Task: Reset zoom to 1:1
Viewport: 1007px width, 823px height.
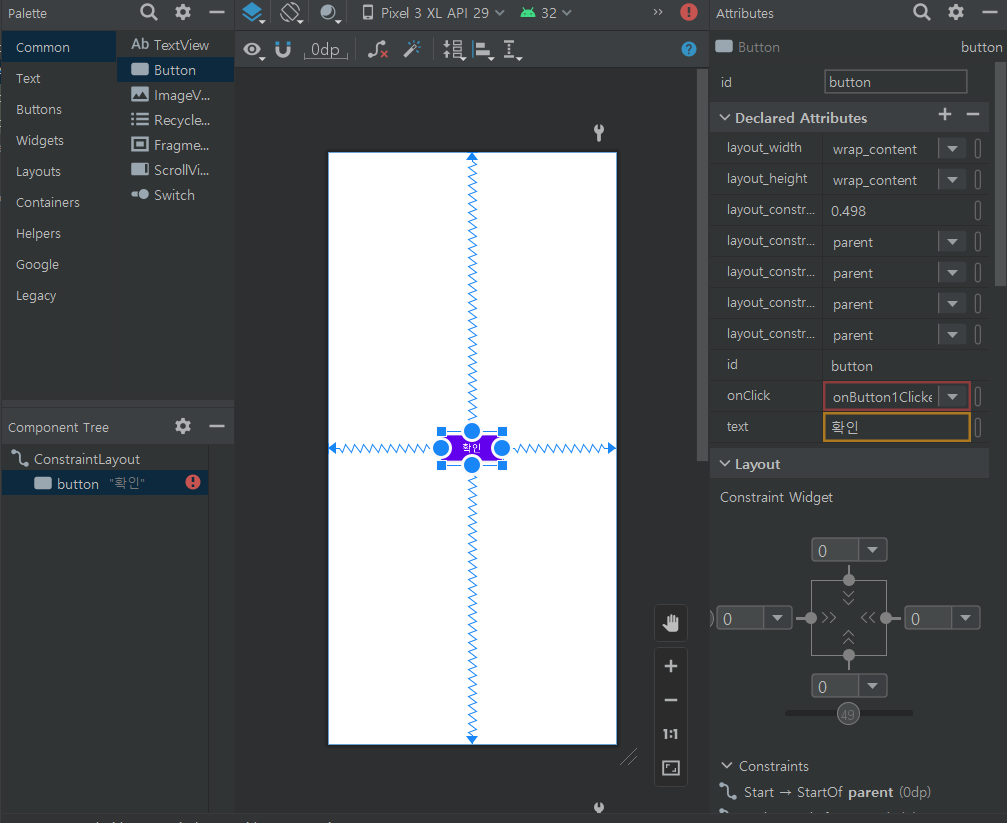Action: click(670, 734)
